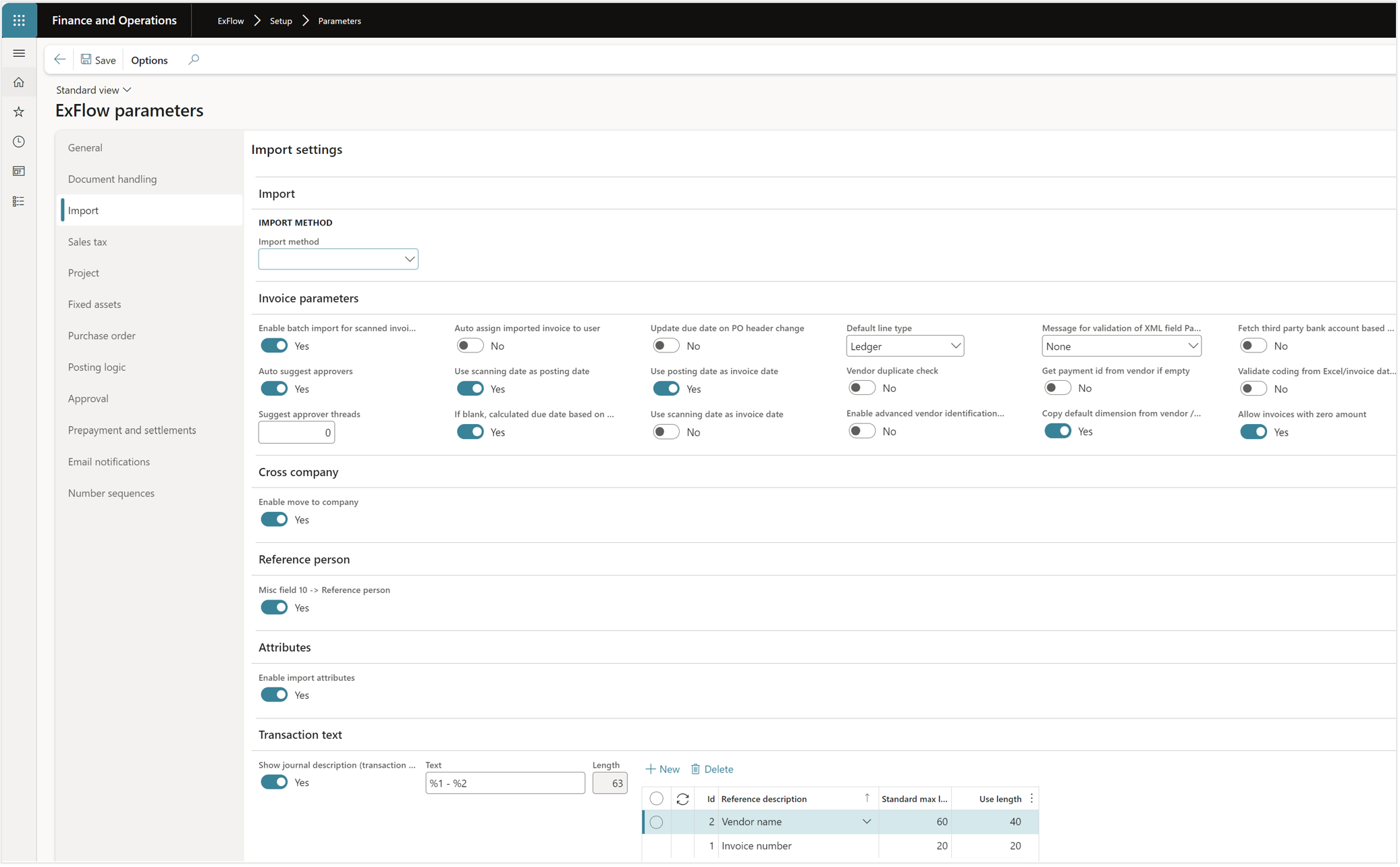Open the General parameters tab
Image resolution: width=1400 pixels, height=867 pixels.
pyautogui.click(x=85, y=148)
